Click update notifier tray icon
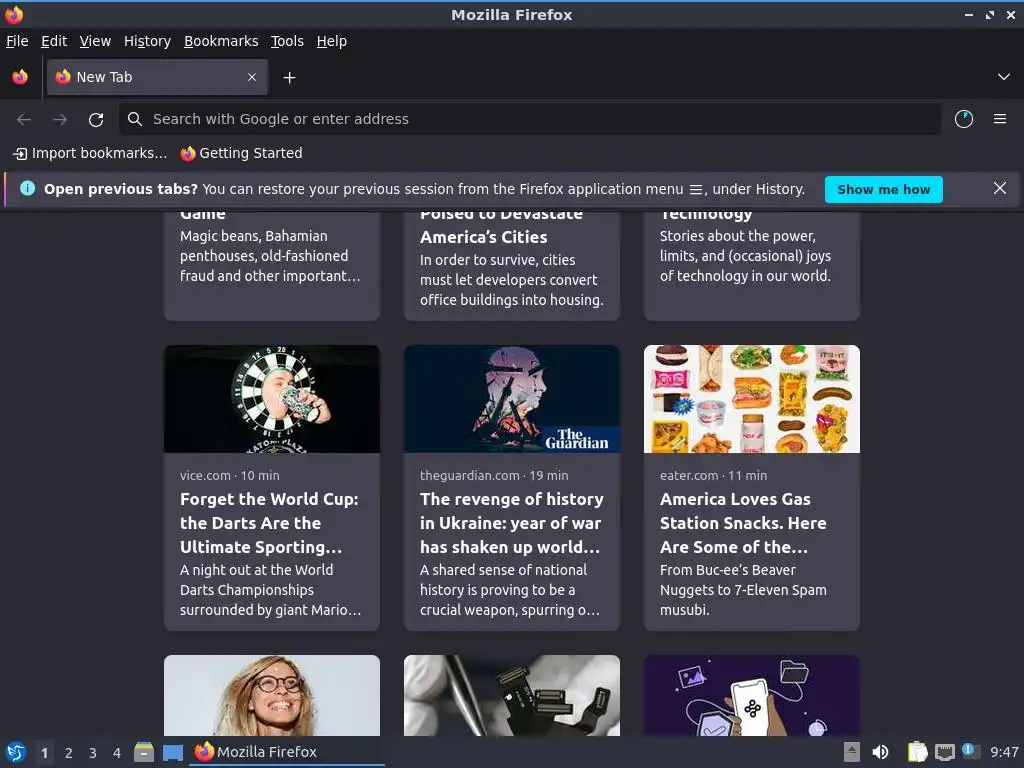Image resolution: width=1024 pixels, height=768 pixels. 970,751
